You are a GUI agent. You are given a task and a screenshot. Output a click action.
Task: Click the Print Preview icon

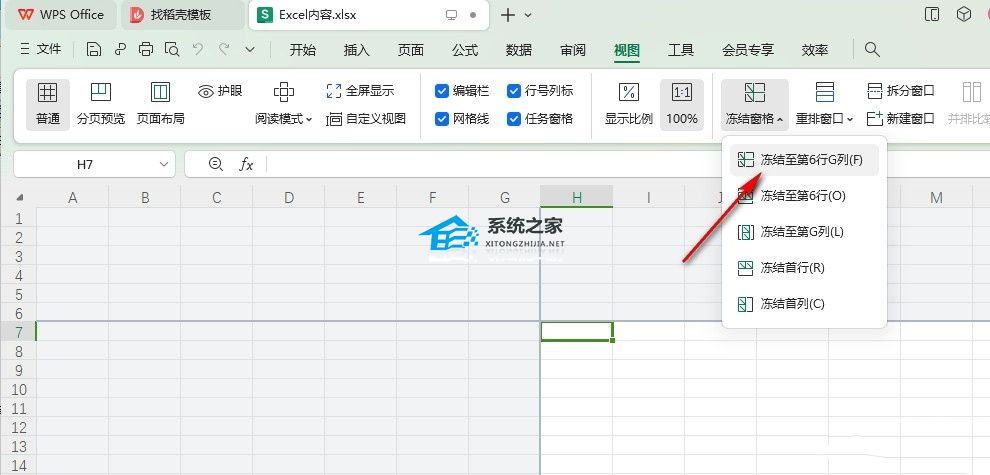coord(172,49)
